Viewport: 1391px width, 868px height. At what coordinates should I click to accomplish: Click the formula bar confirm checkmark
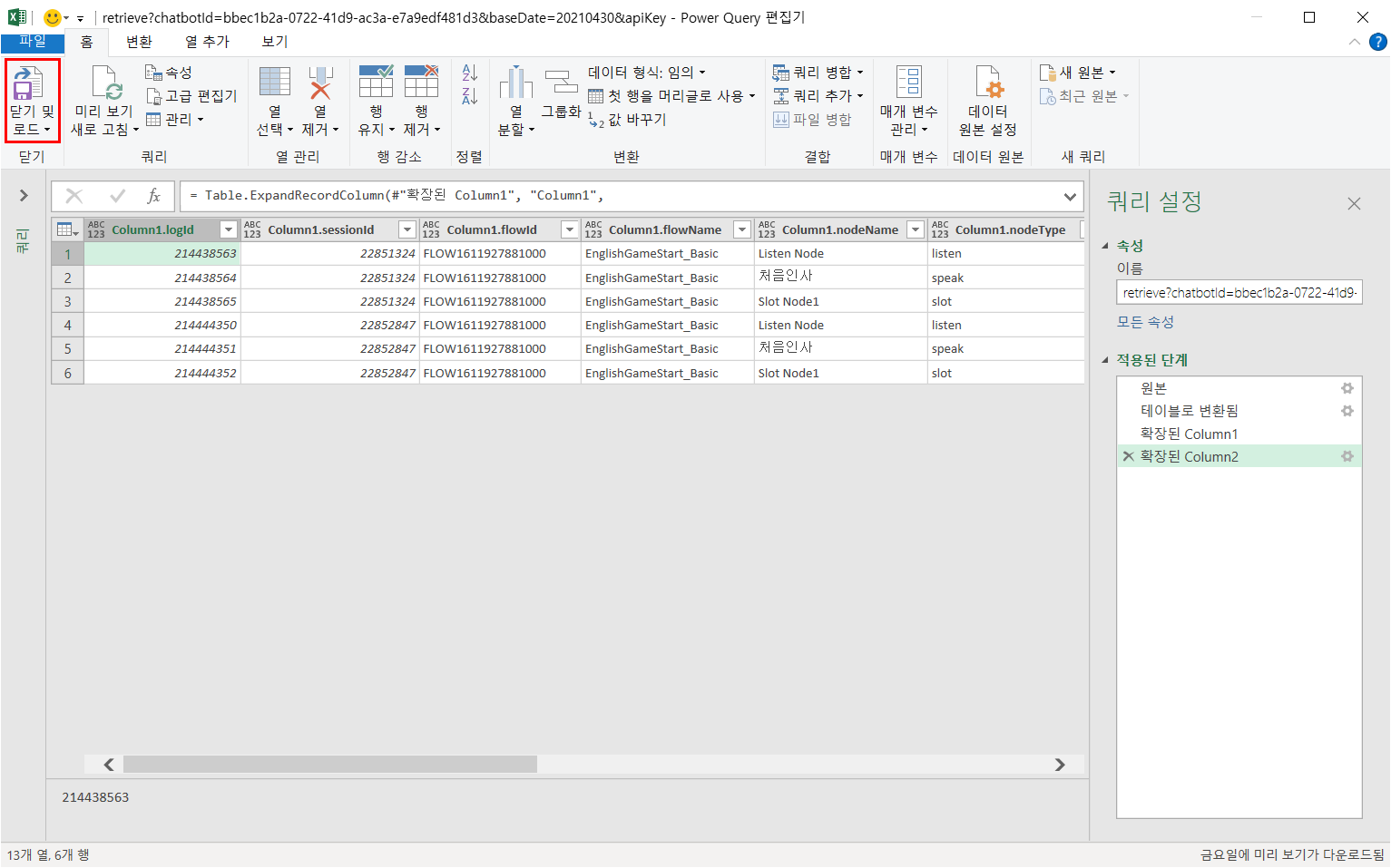117,196
